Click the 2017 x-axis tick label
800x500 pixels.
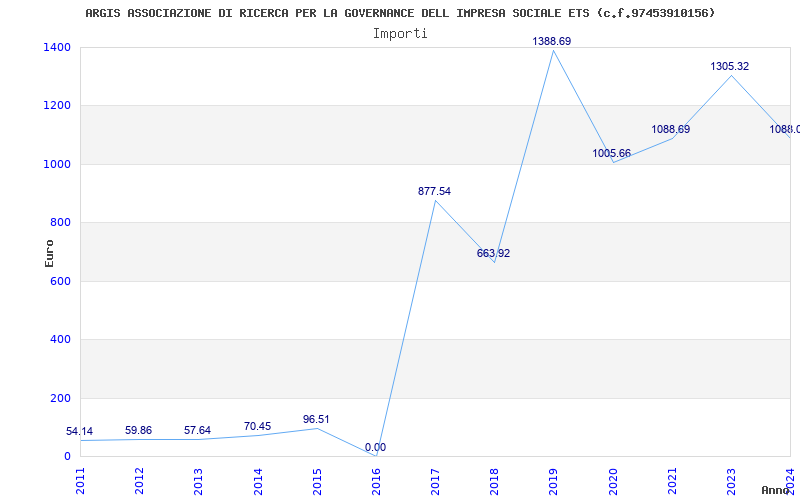(435, 481)
